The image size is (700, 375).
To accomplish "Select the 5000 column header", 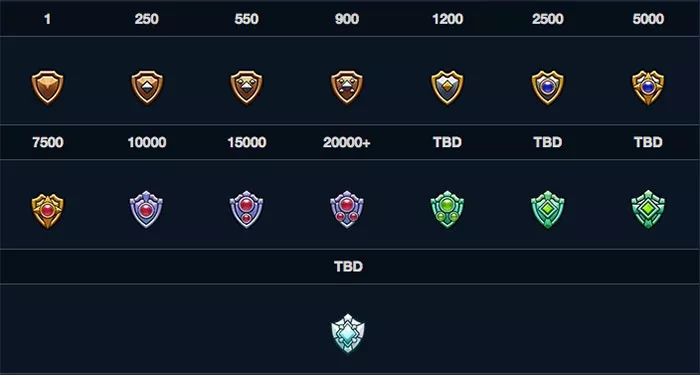I will click(x=648, y=19).
